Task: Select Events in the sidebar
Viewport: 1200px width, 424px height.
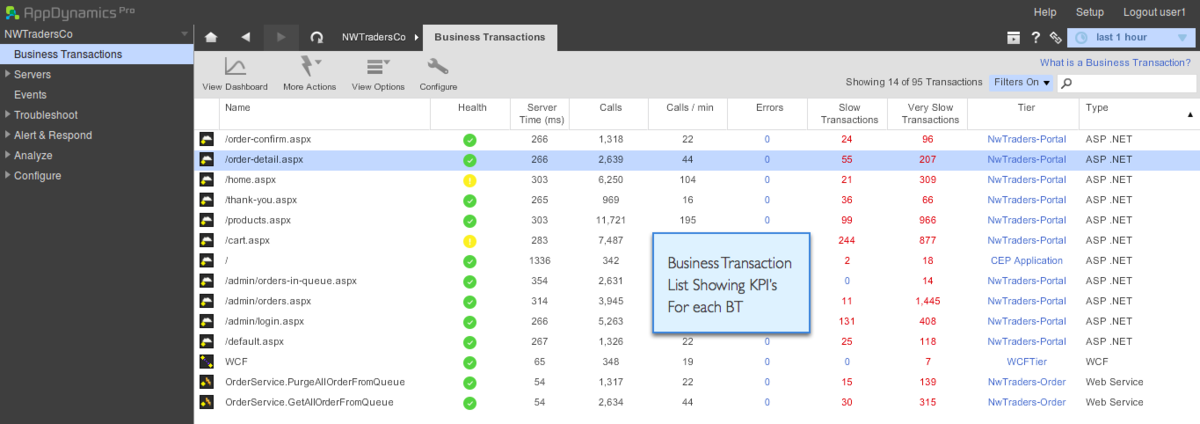Action: 30,95
